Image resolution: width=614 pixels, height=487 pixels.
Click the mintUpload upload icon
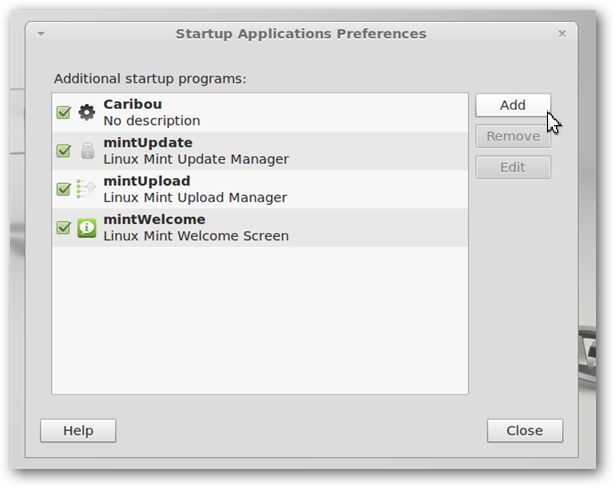(x=86, y=189)
